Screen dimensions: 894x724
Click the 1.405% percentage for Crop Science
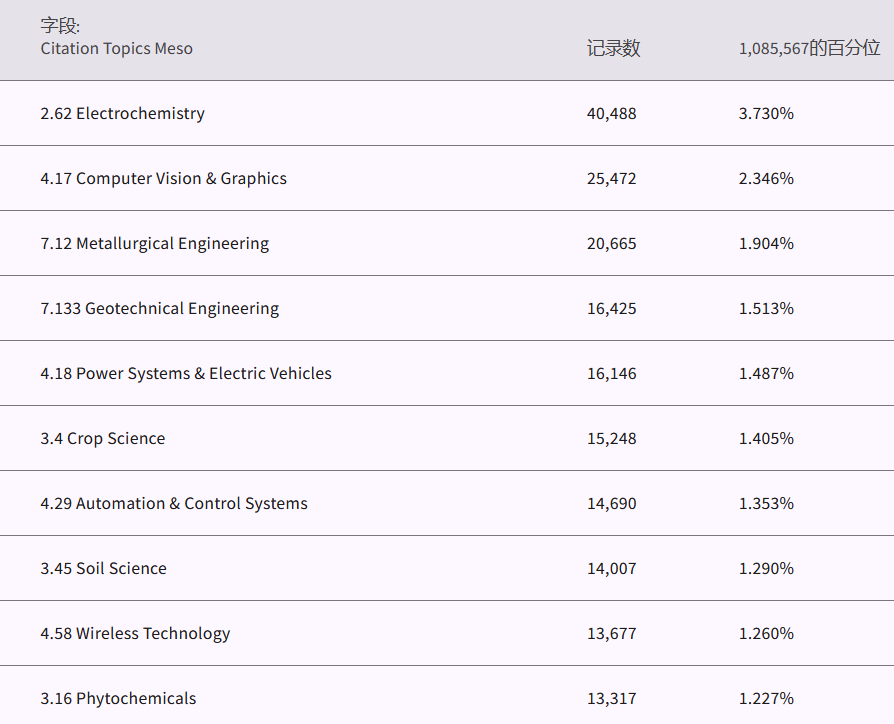[x=766, y=438]
